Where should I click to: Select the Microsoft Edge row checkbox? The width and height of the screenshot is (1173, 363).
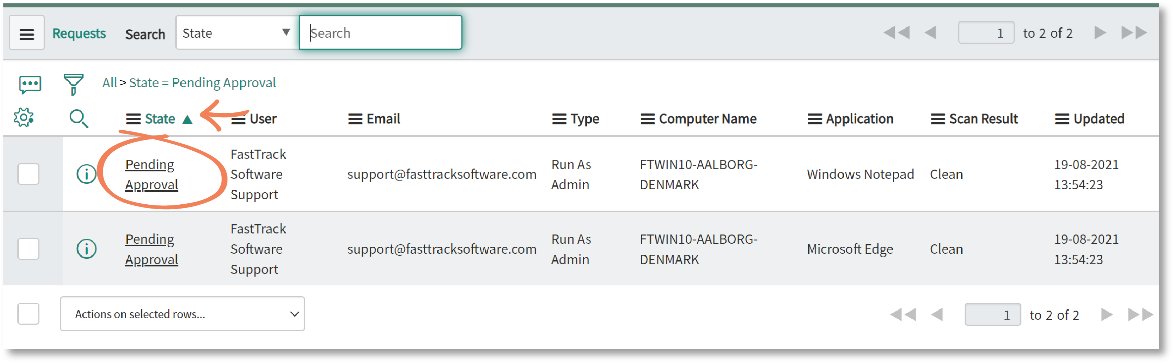(x=28, y=249)
